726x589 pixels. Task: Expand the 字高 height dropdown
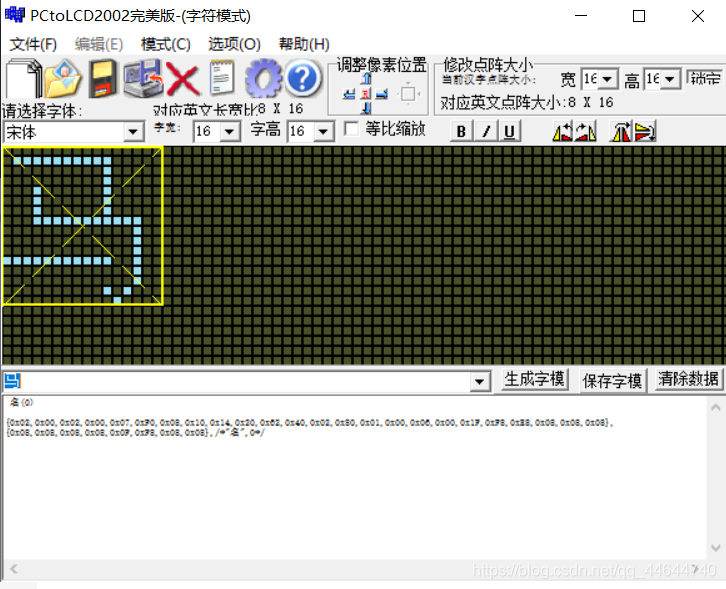click(324, 132)
